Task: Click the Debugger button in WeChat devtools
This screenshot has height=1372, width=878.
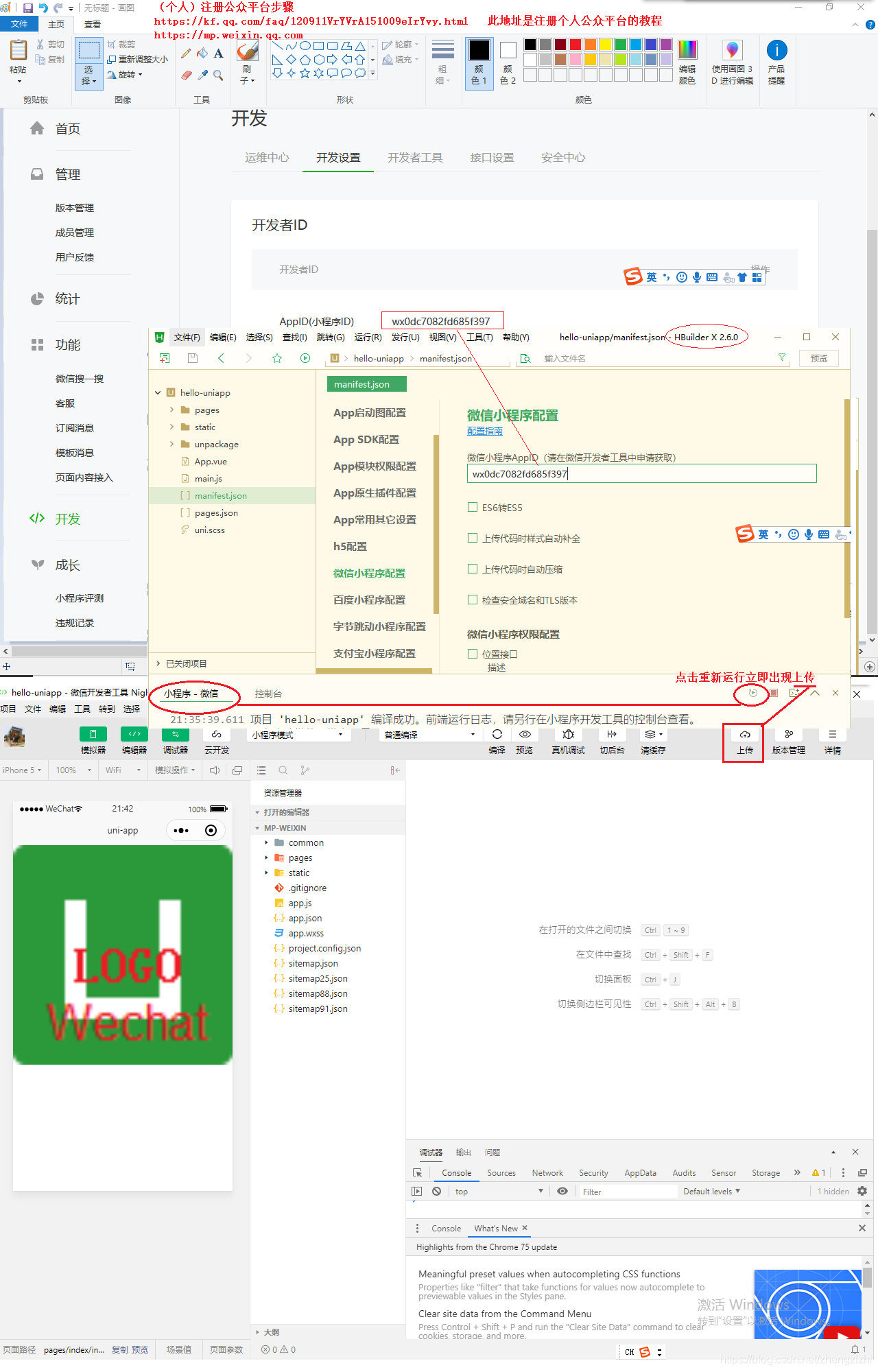Action: [x=176, y=734]
